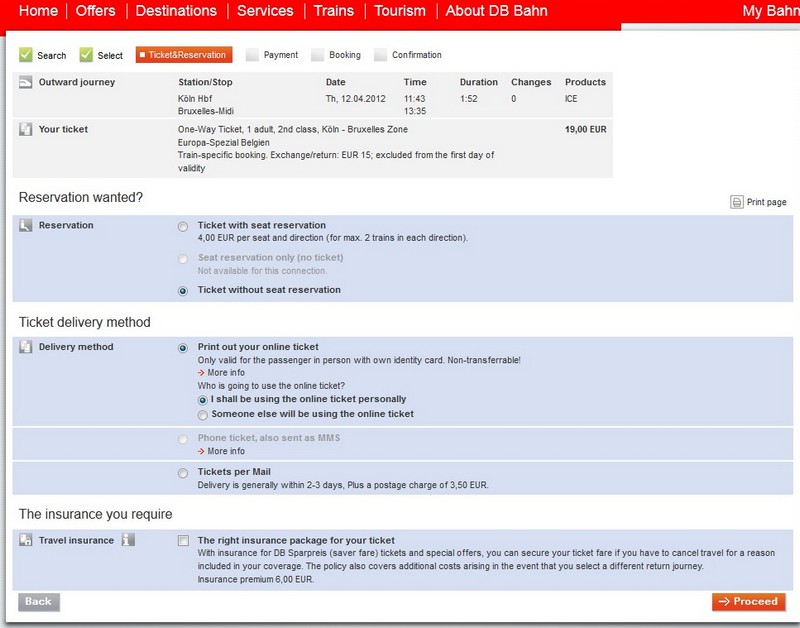Click the date Th, 12.04.2012
The height and width of the screenshot is (628, 800).
click(x=356, y=98)
